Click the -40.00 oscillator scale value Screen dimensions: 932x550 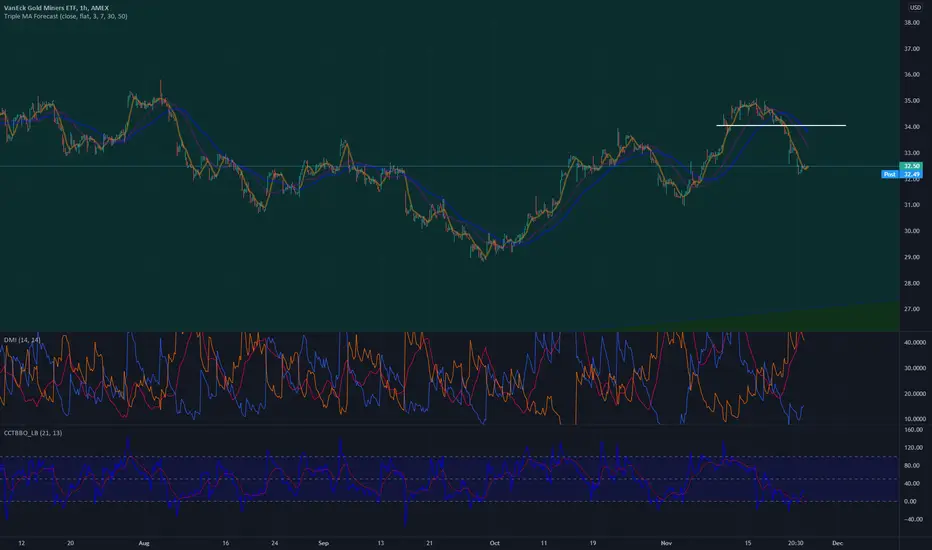pos(913,519)
